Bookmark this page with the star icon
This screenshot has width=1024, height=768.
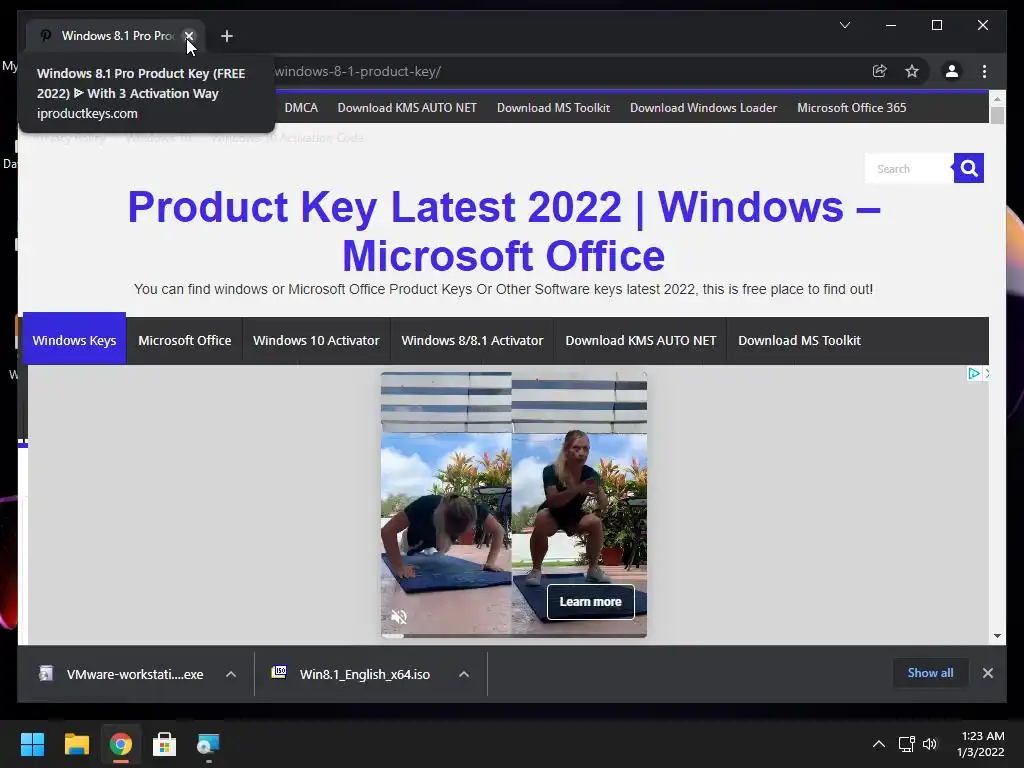click(912, 71)
